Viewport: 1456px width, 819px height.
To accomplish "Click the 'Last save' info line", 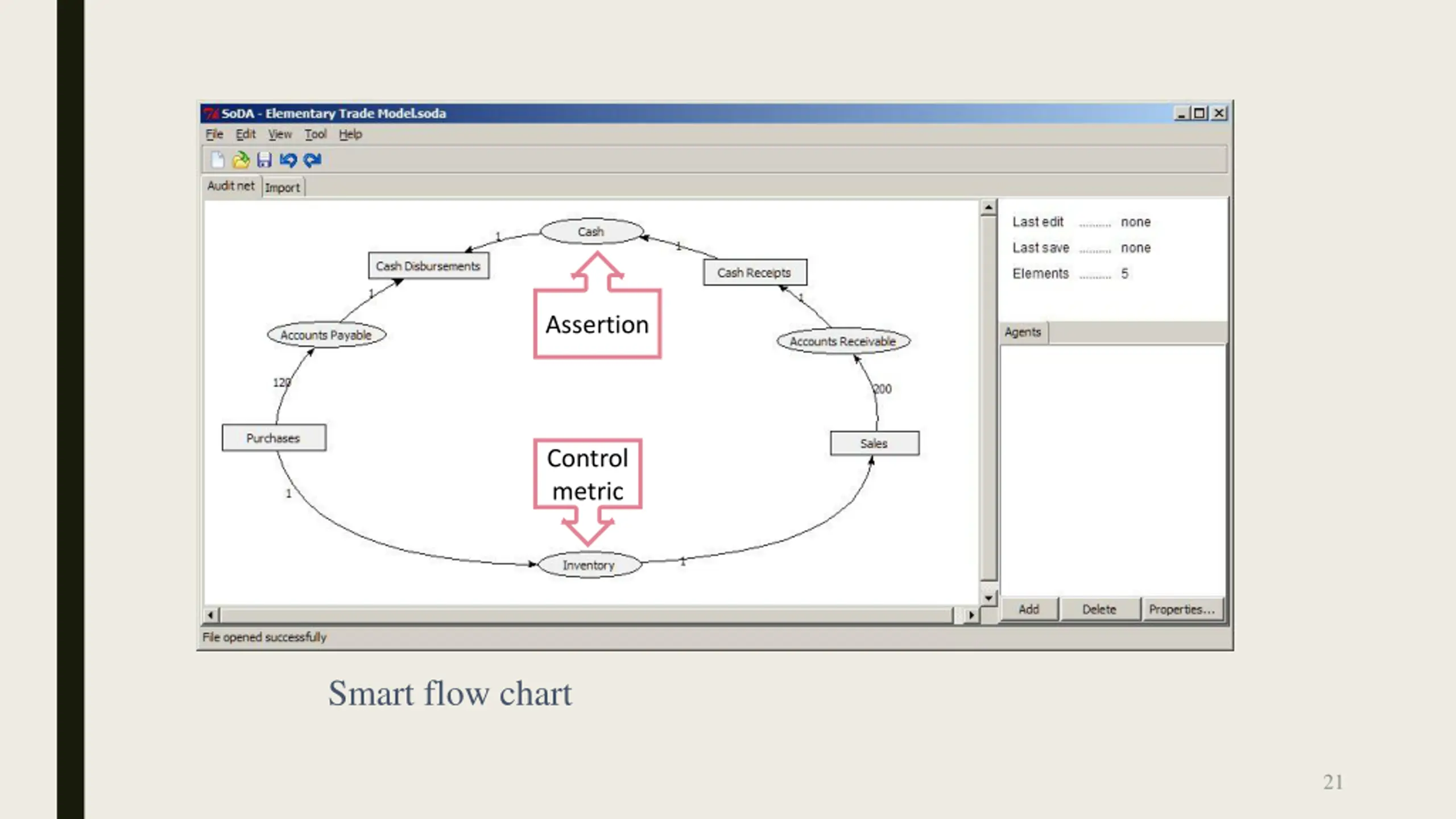I will point(1082,248).
